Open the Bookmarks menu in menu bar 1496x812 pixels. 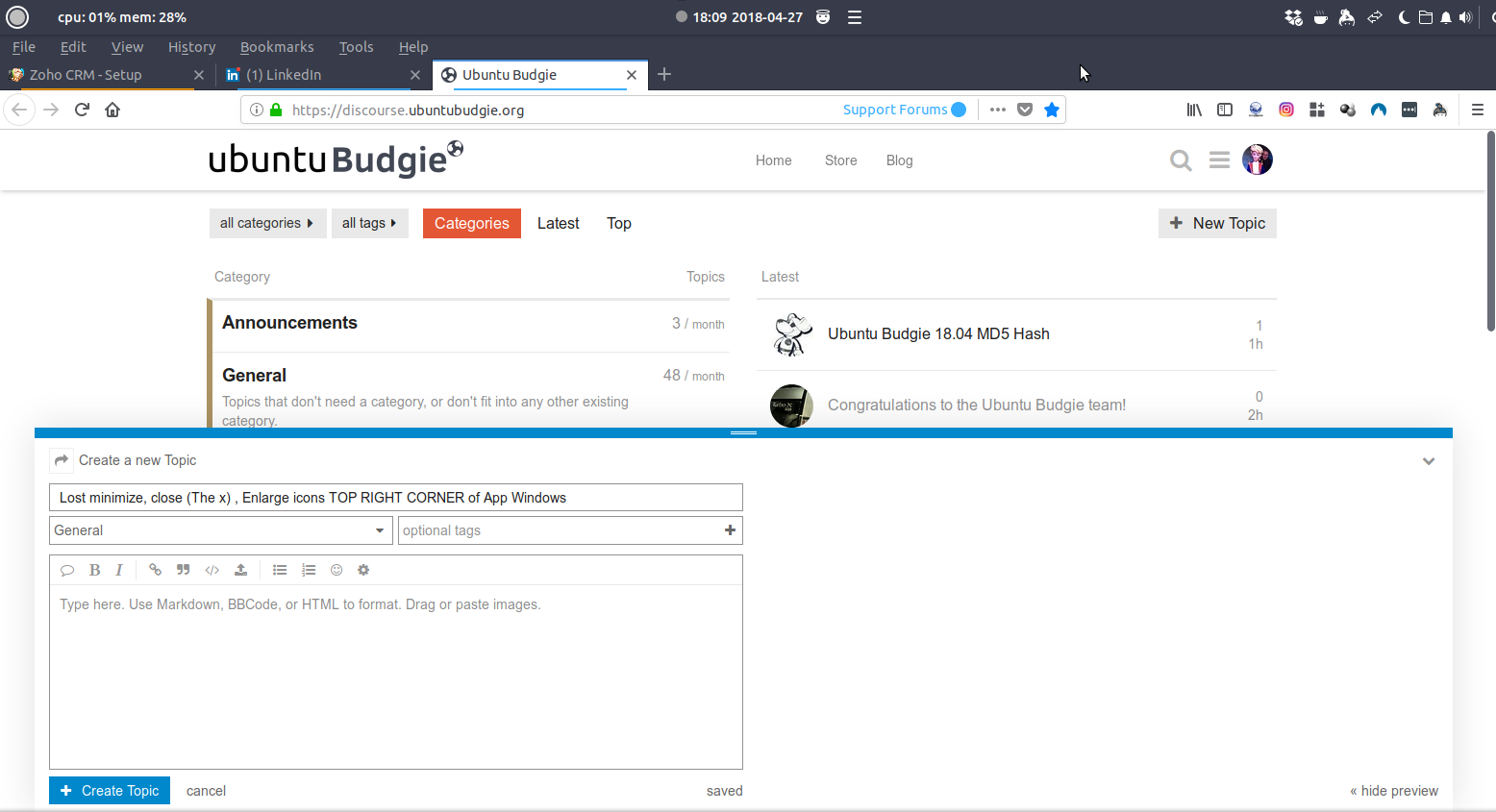click(277, 47)
